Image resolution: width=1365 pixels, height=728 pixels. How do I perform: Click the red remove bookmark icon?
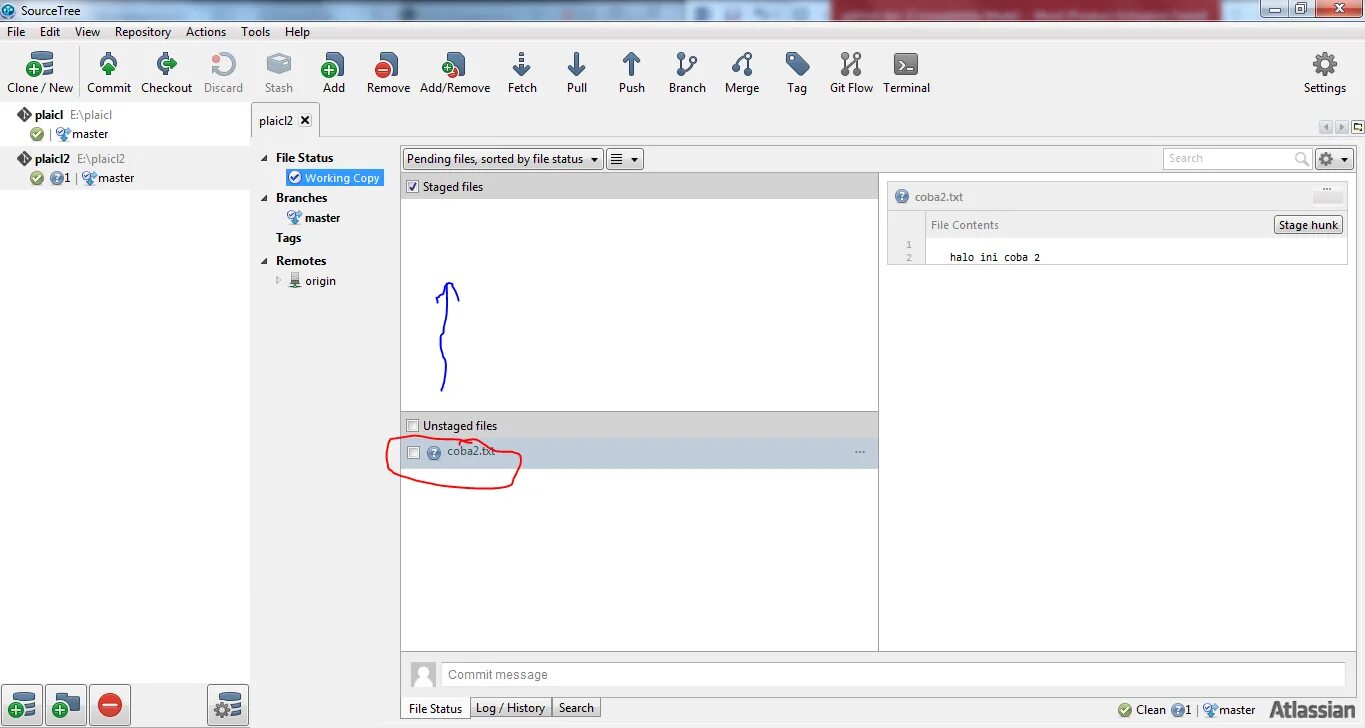coord(110,706)
